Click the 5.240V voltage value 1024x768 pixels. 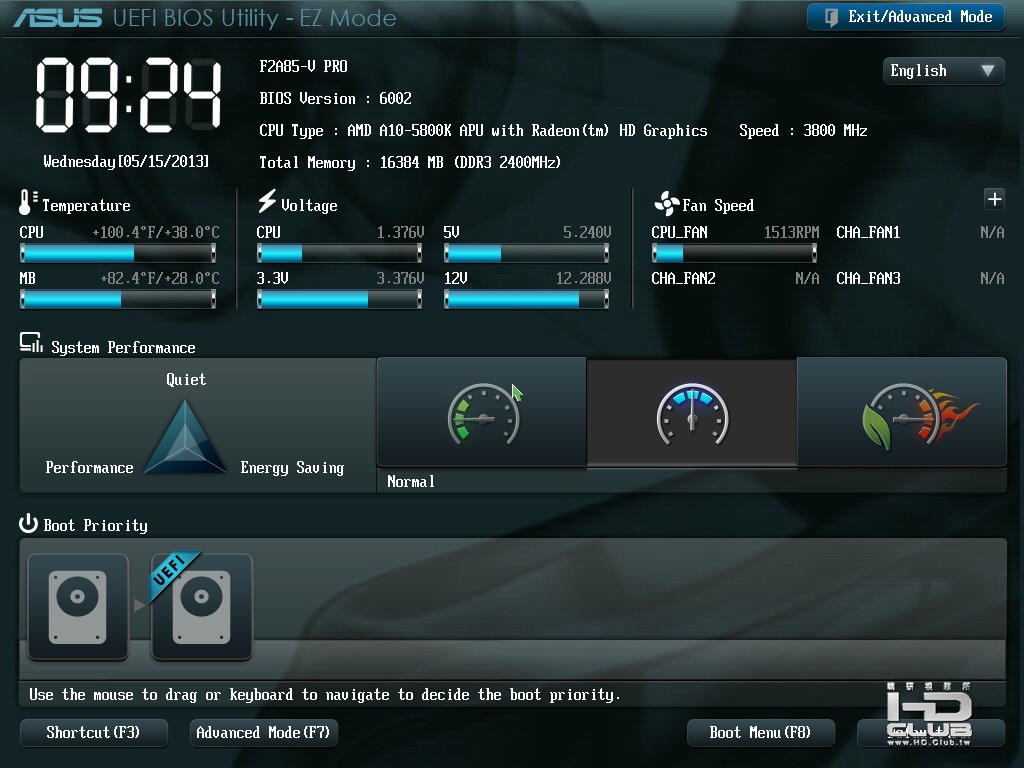click(x=587, y=232)
